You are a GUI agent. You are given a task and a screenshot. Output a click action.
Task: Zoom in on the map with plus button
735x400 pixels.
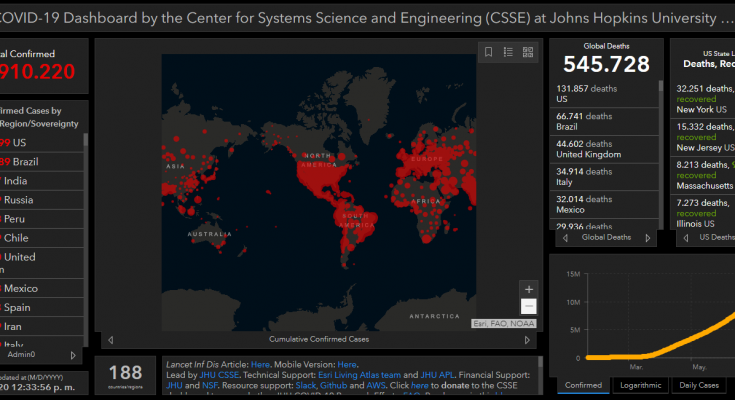[529, 289]
